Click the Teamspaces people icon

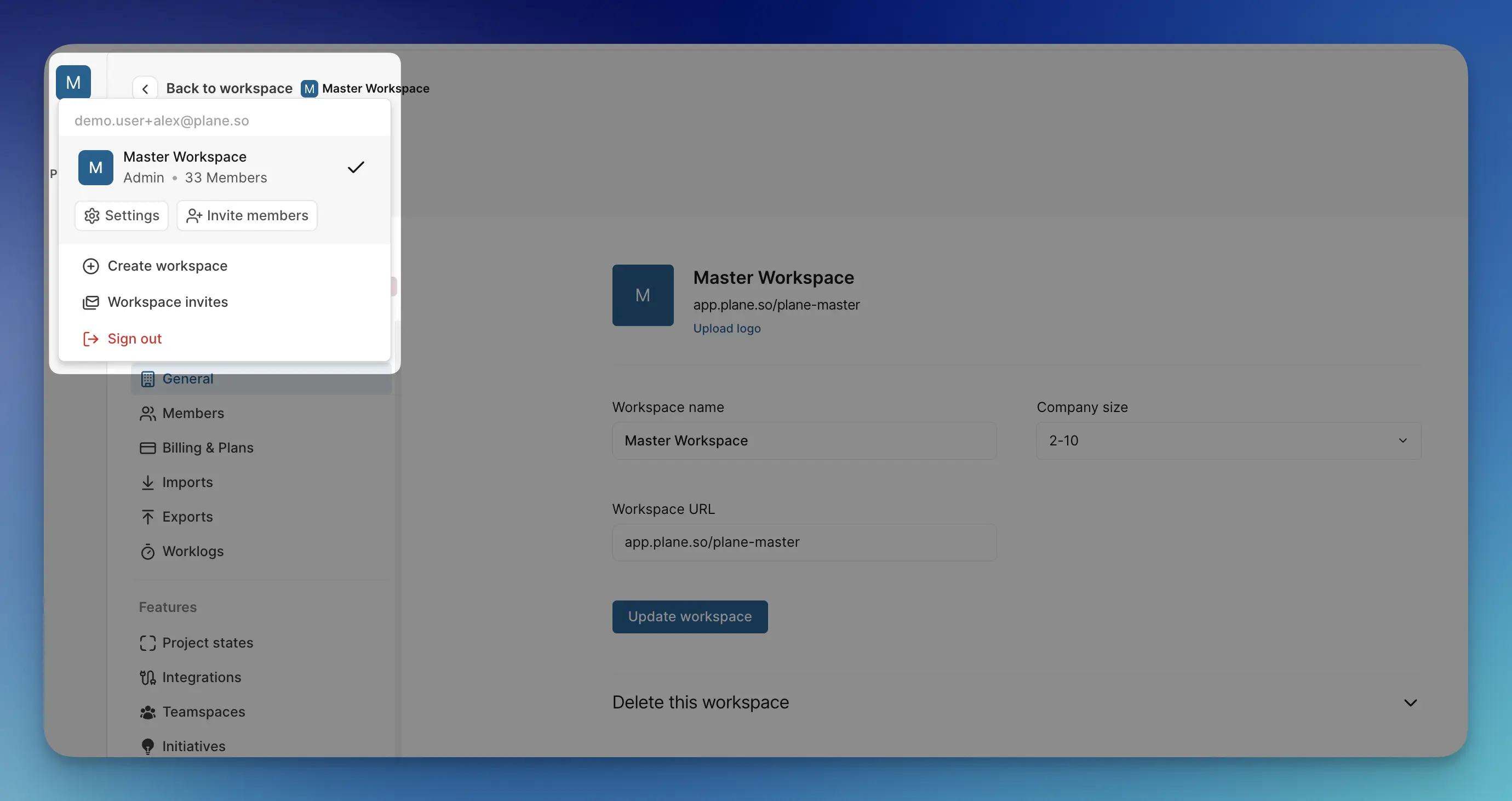tap(147, 712)
